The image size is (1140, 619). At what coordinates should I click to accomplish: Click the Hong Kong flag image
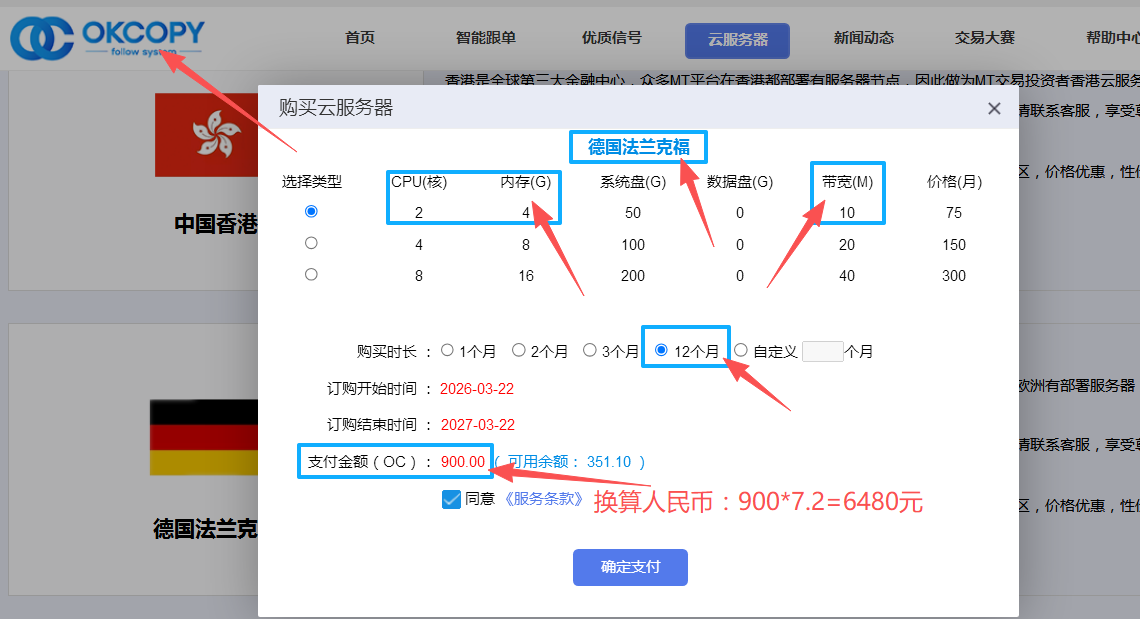point(206,135)
